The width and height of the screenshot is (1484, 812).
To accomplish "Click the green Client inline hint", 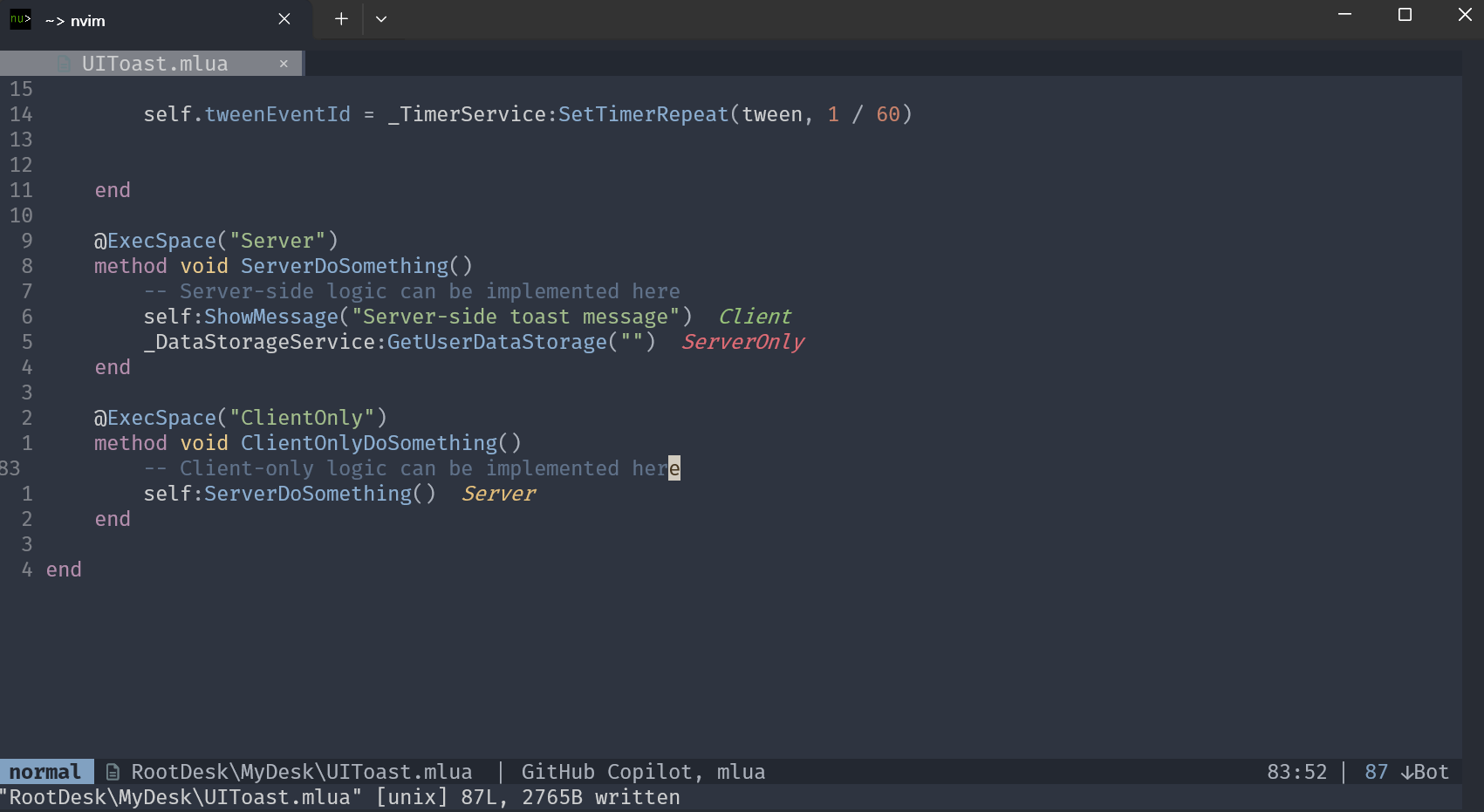I will coord(755,317).
